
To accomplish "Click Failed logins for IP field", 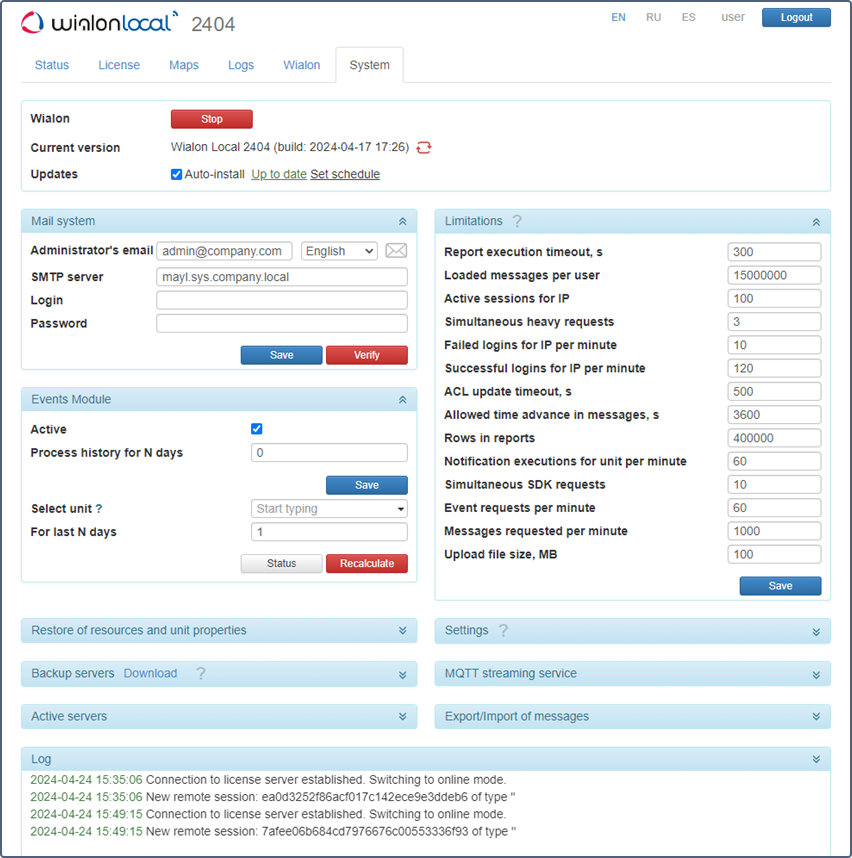I will coord(774,345).
